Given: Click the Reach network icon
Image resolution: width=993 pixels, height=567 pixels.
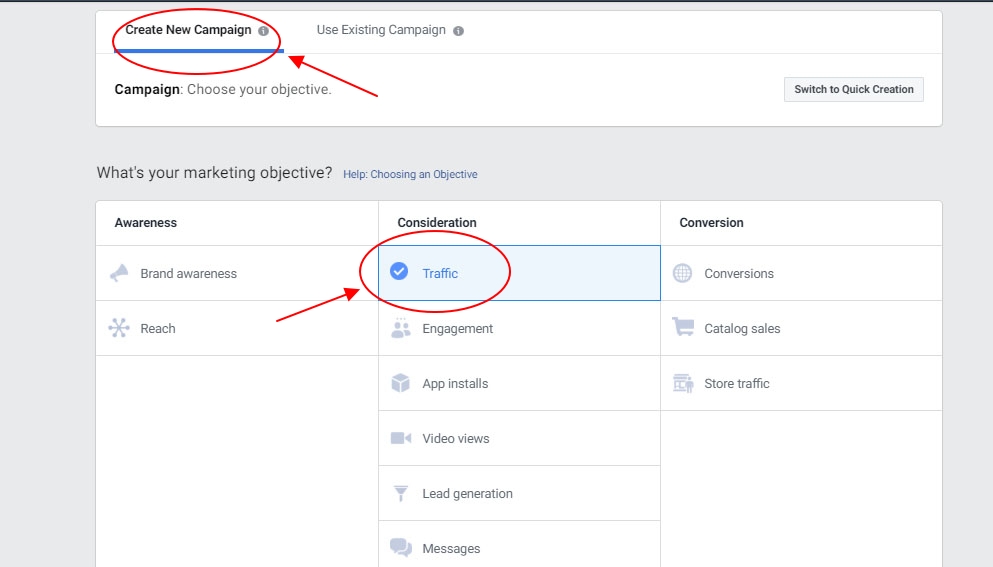Looking at the screenshot, I should click(119, 328).
